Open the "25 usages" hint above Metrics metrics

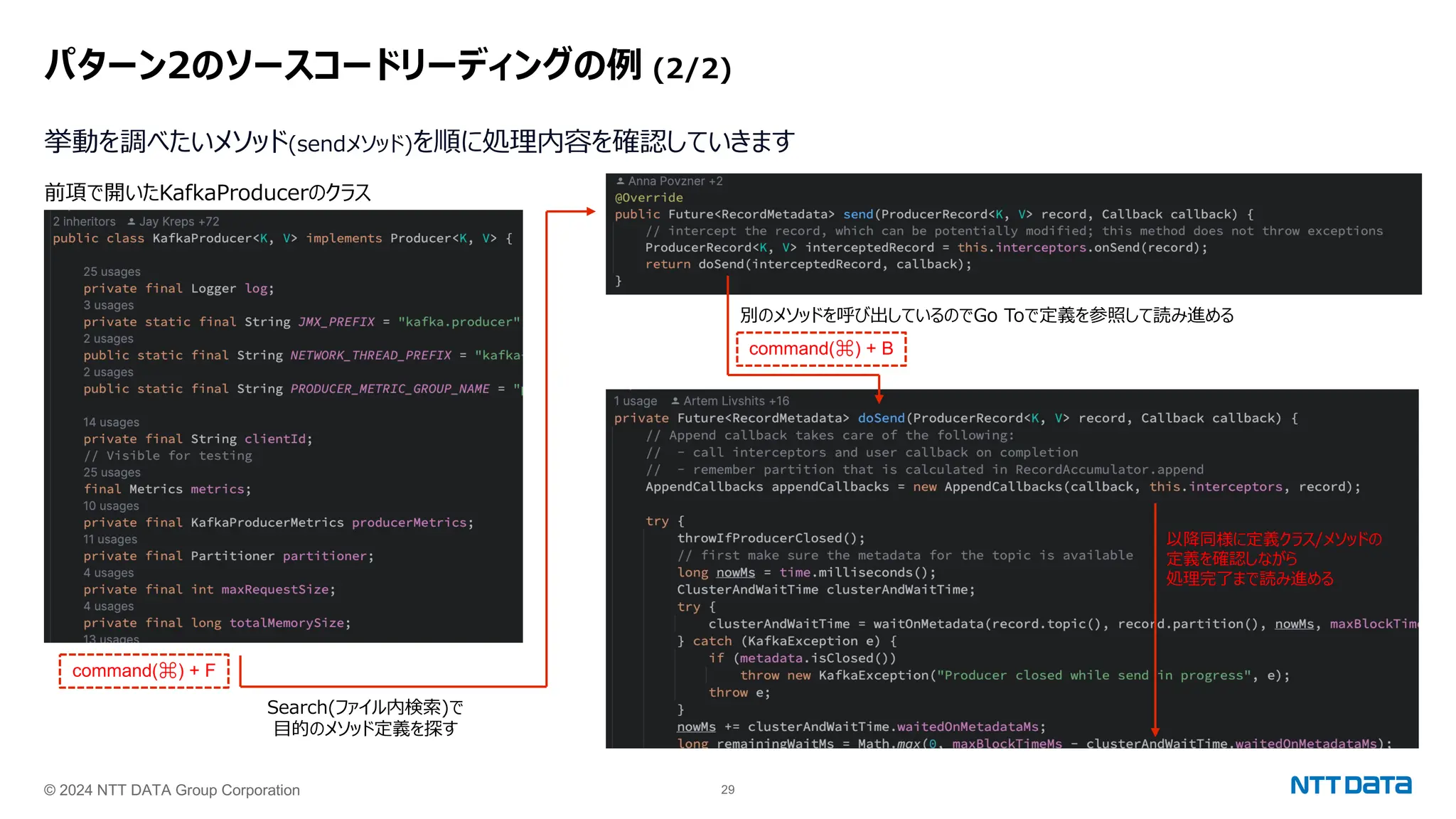[112, 473]
